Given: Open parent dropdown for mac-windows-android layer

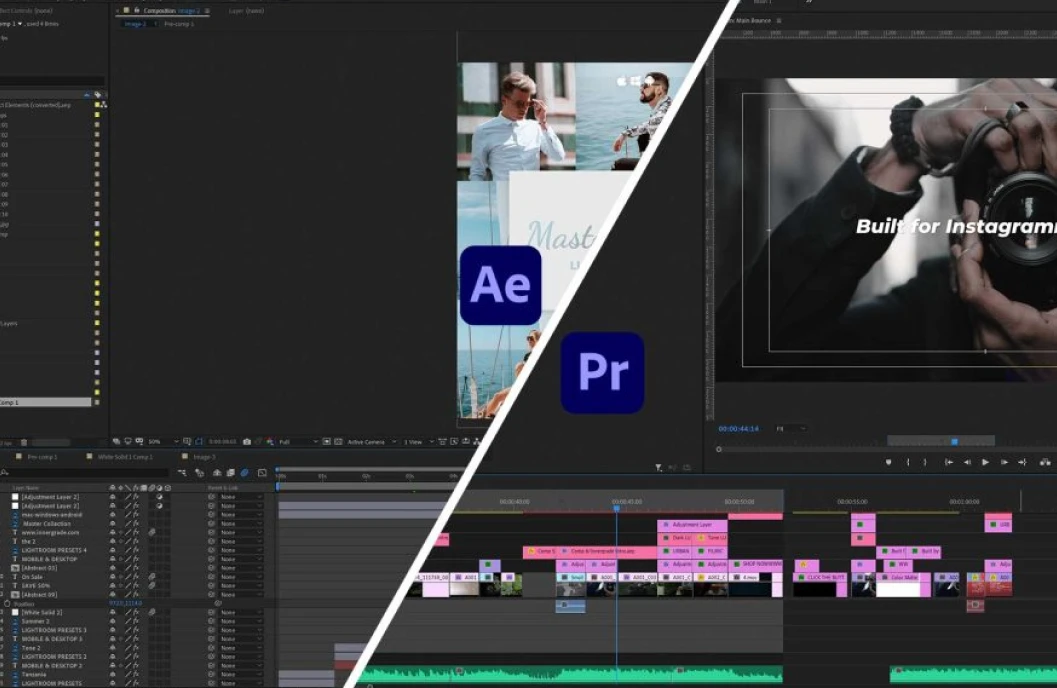Looking at the screenshot, I should coord(241,515).
